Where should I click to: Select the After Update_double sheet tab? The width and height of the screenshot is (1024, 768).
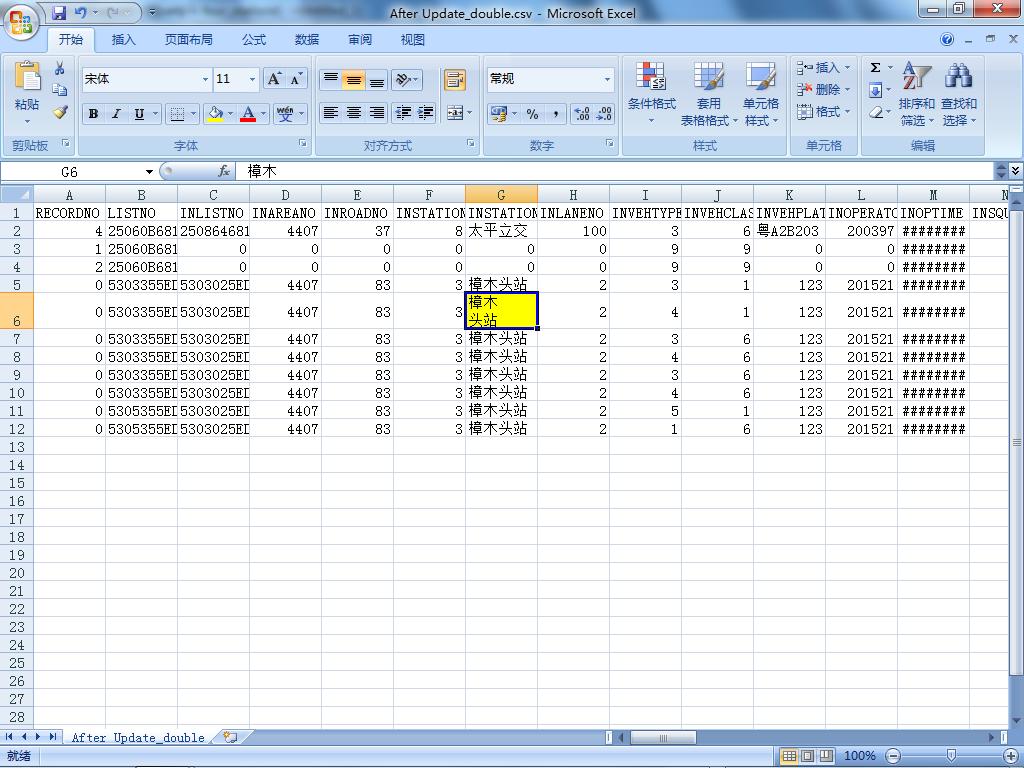tap(138, 738)
